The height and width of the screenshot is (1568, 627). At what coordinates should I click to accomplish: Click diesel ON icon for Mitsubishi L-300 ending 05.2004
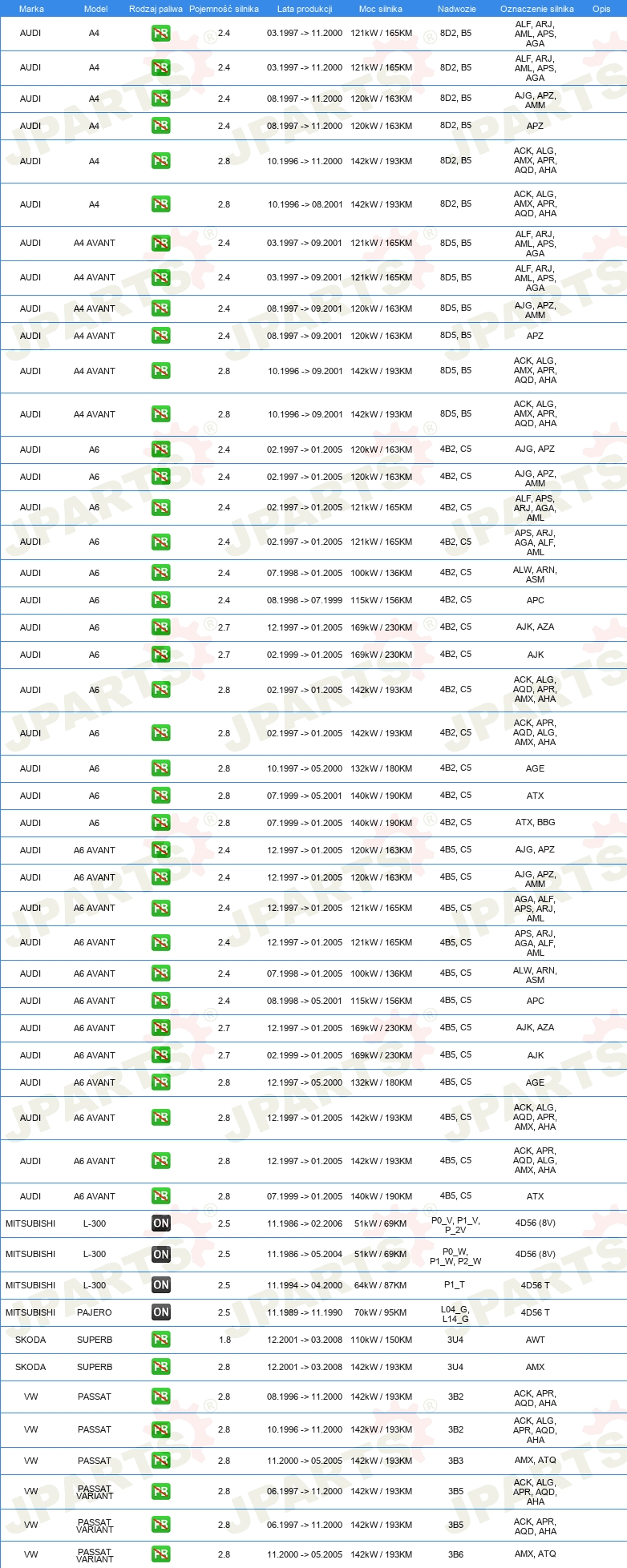(x=161, y=1255)
